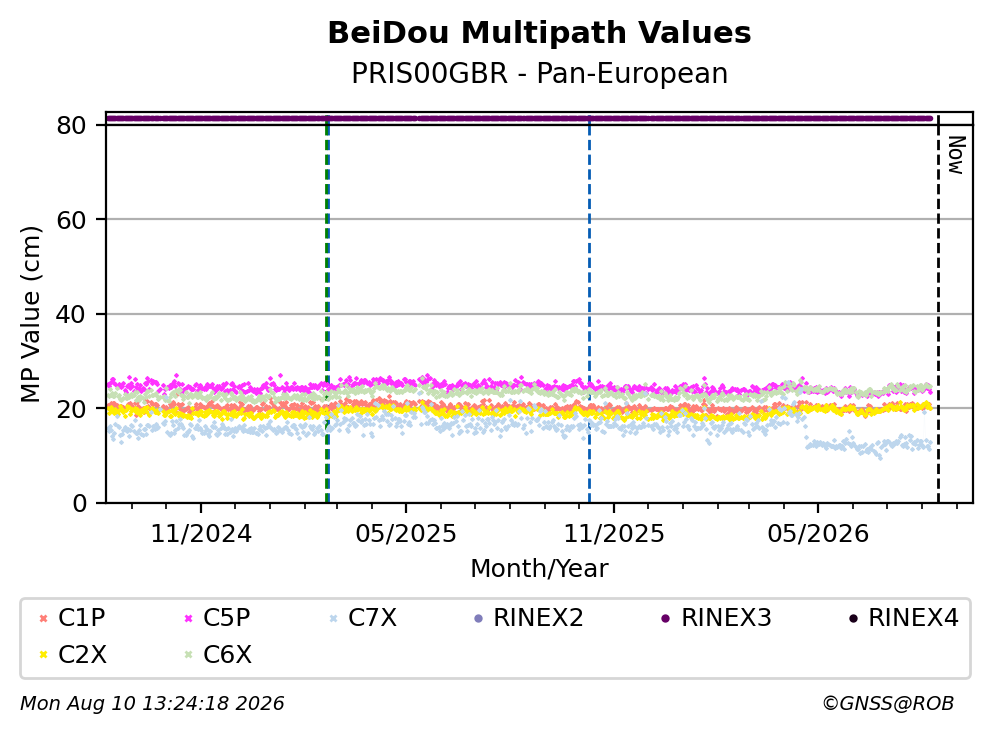This screenshot has height=734, width=993.
Task: Click the RINEX3 purple legend dot
Action: pos(666,618)
